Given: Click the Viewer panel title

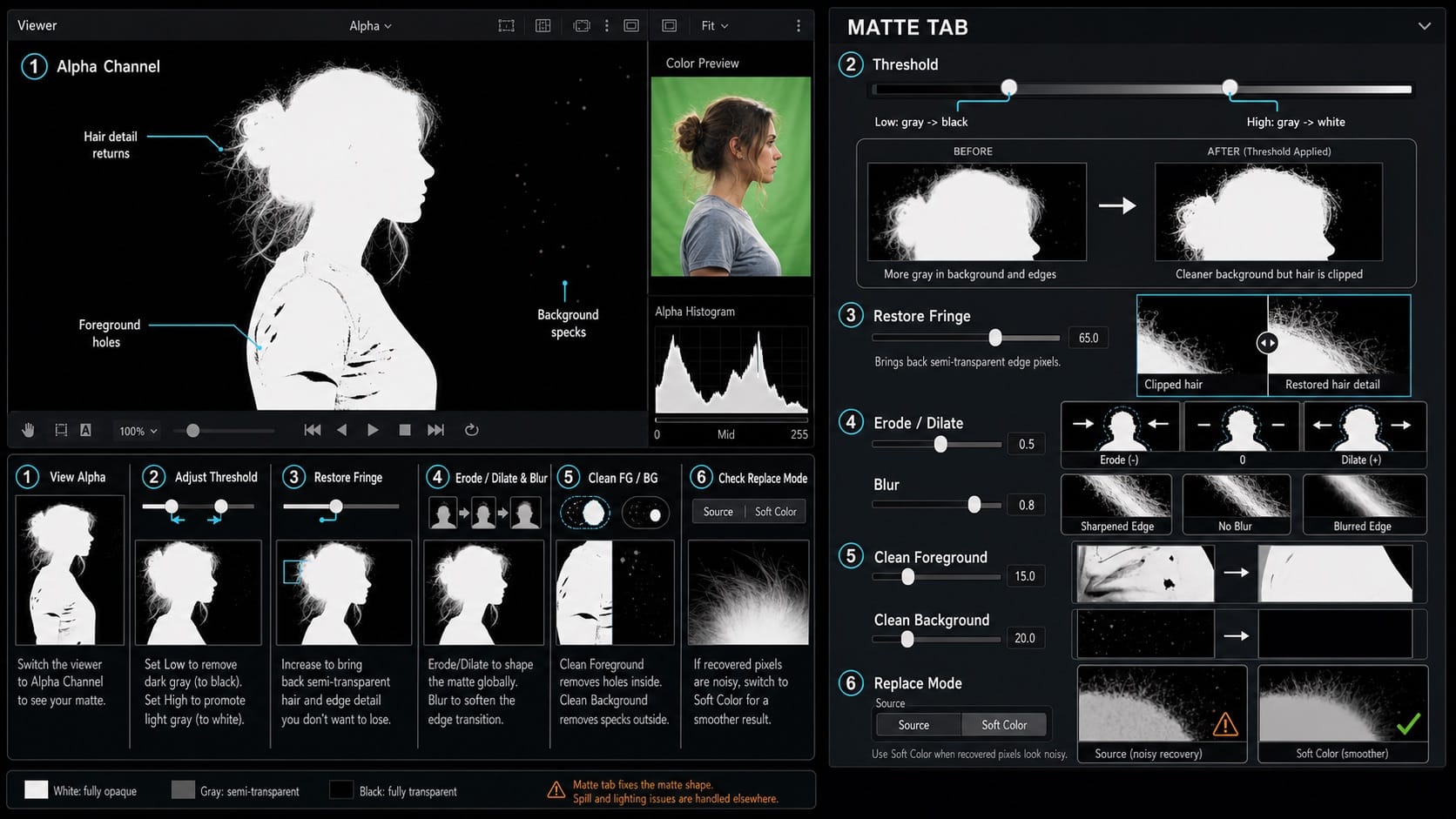Looking at the screenshot, I should click(x=37, y=25).
